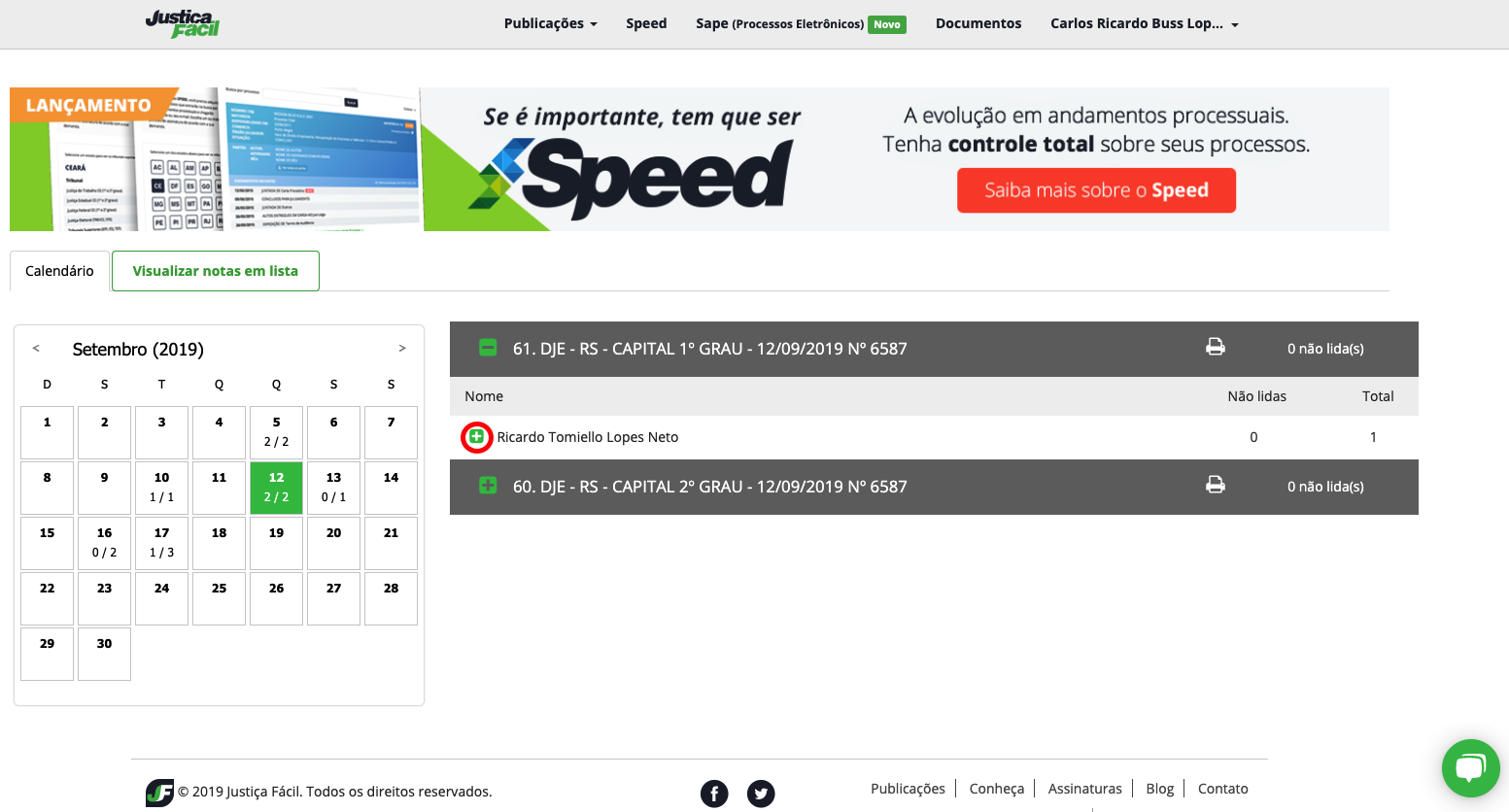Click the Justiça Fácil logo in header
This screenshot has height=812, width=1509.
[x=183, y=23]
